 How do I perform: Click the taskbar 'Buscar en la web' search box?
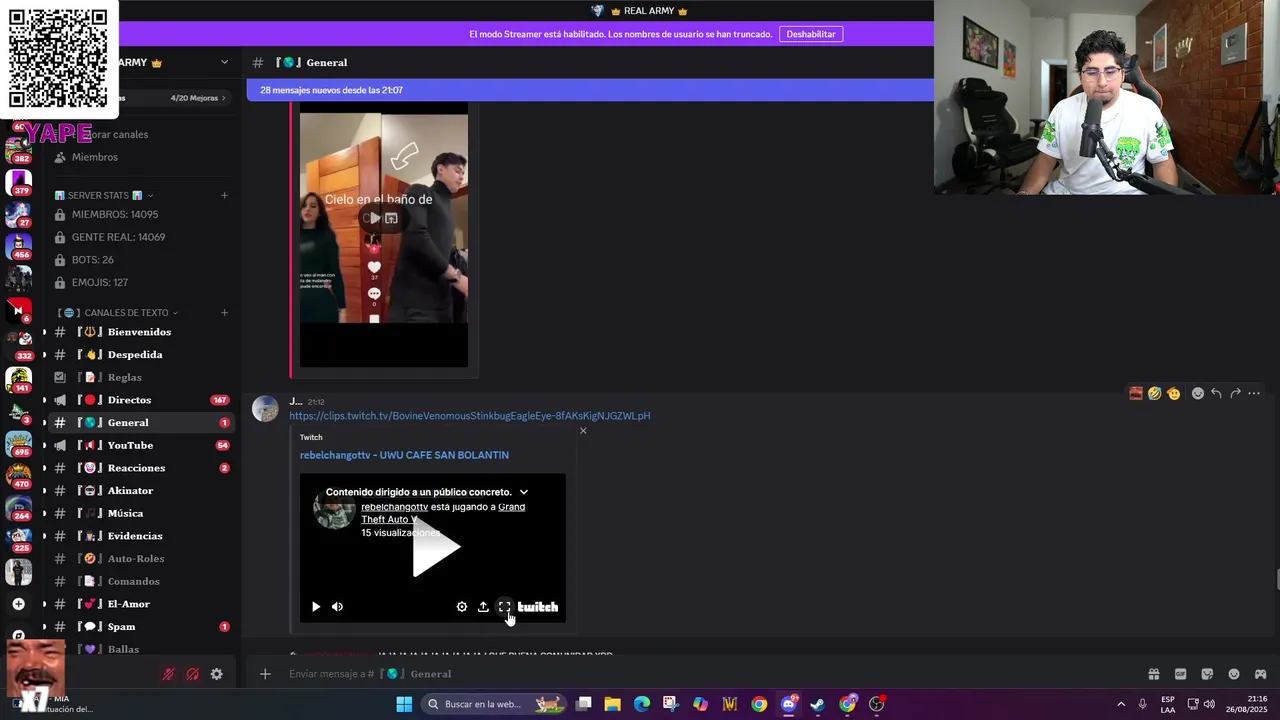point(495,704)
